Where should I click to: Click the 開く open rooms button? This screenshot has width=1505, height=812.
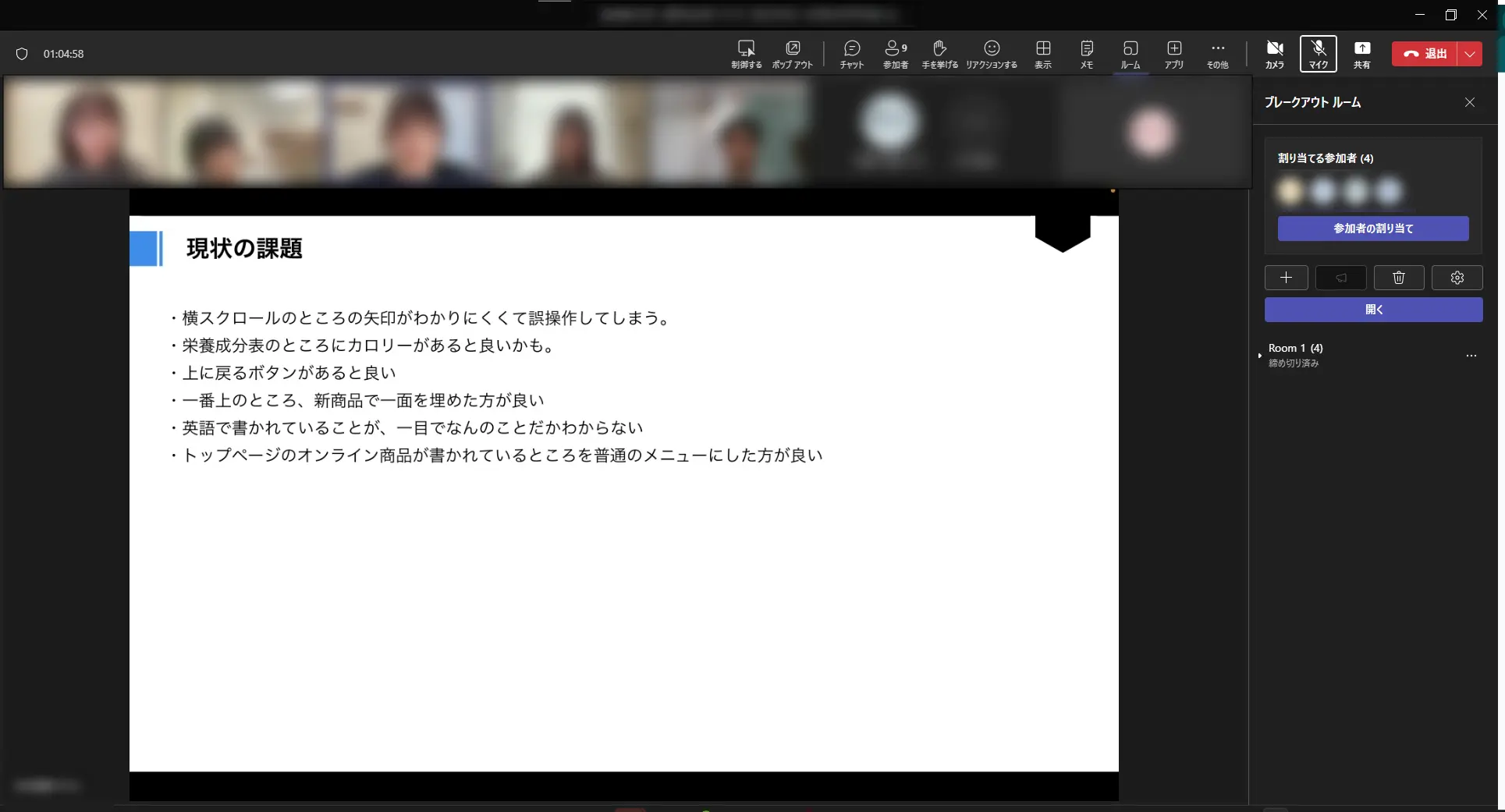coord(1374,310)
